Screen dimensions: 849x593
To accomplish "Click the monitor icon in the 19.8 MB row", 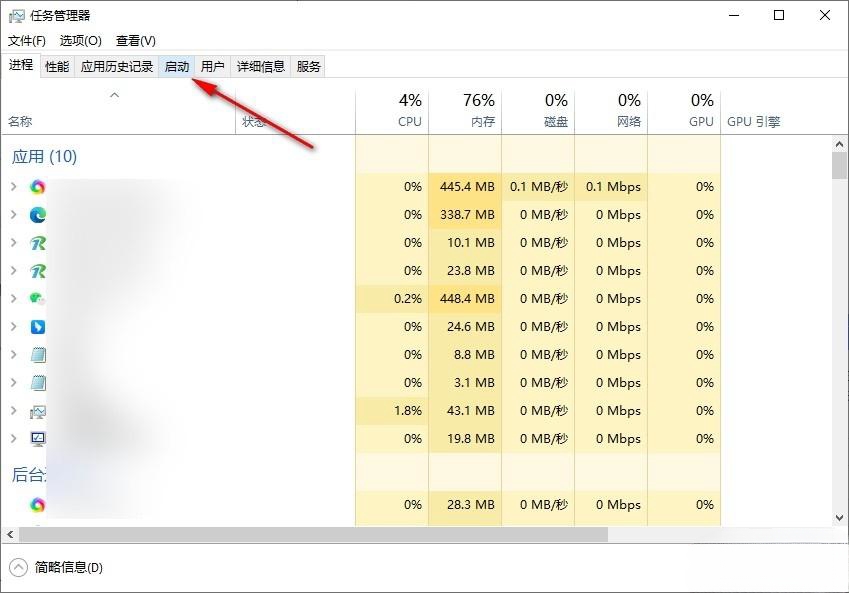I will (x=37, y=439).
